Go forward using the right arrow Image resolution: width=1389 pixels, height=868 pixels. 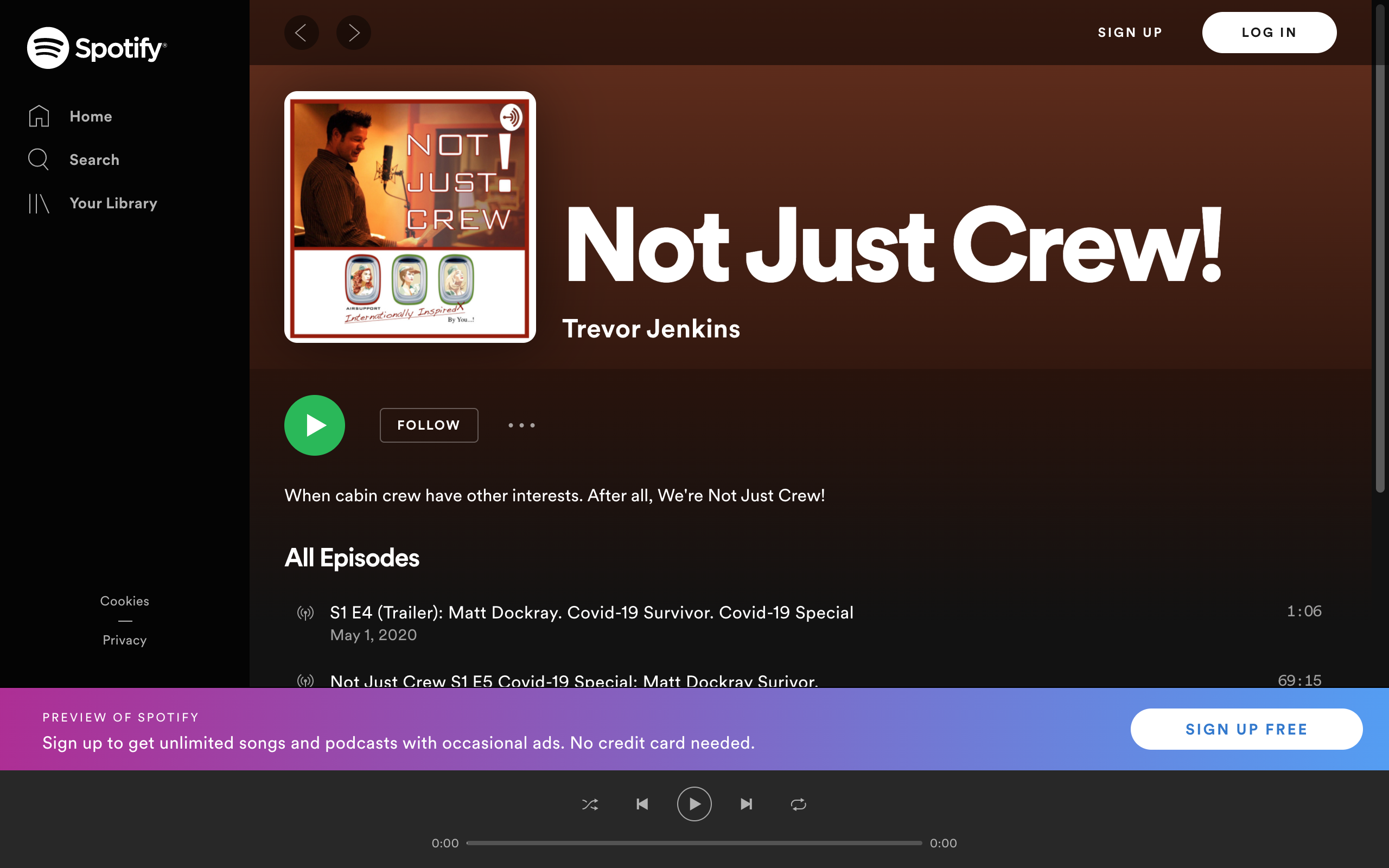coord(354,33)
